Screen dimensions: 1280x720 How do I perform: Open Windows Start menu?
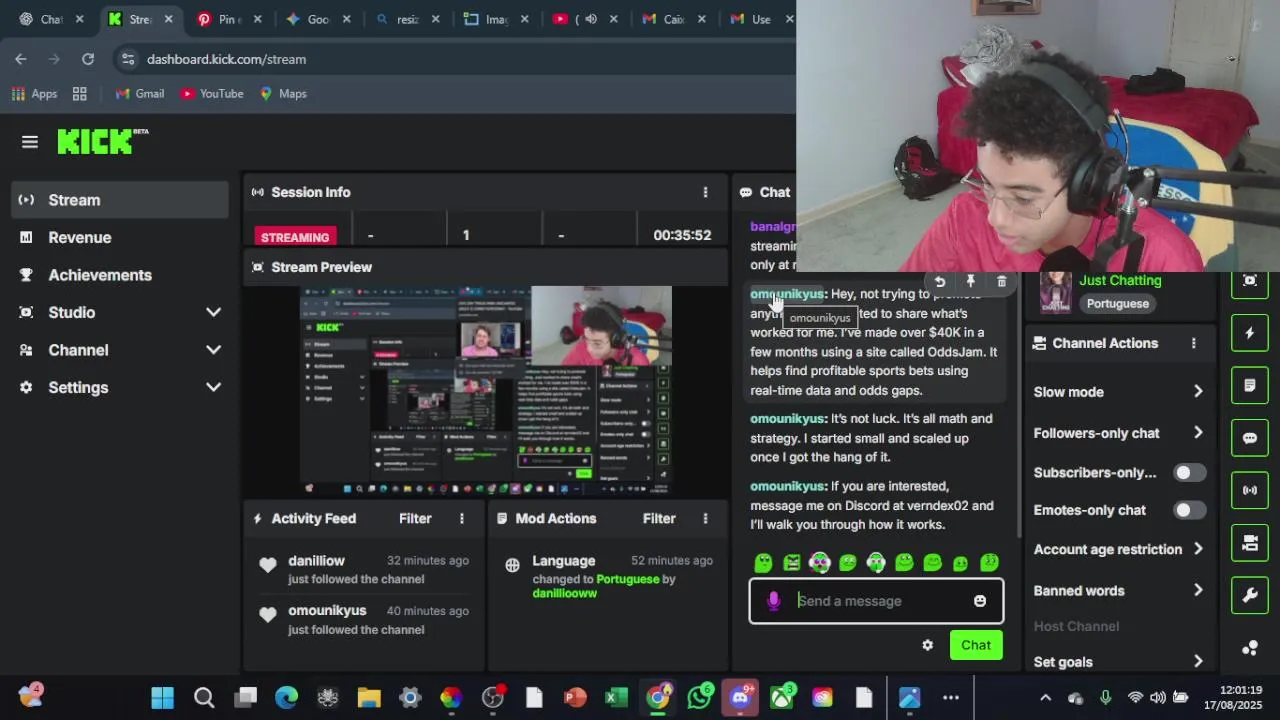(x=162, y=697)
